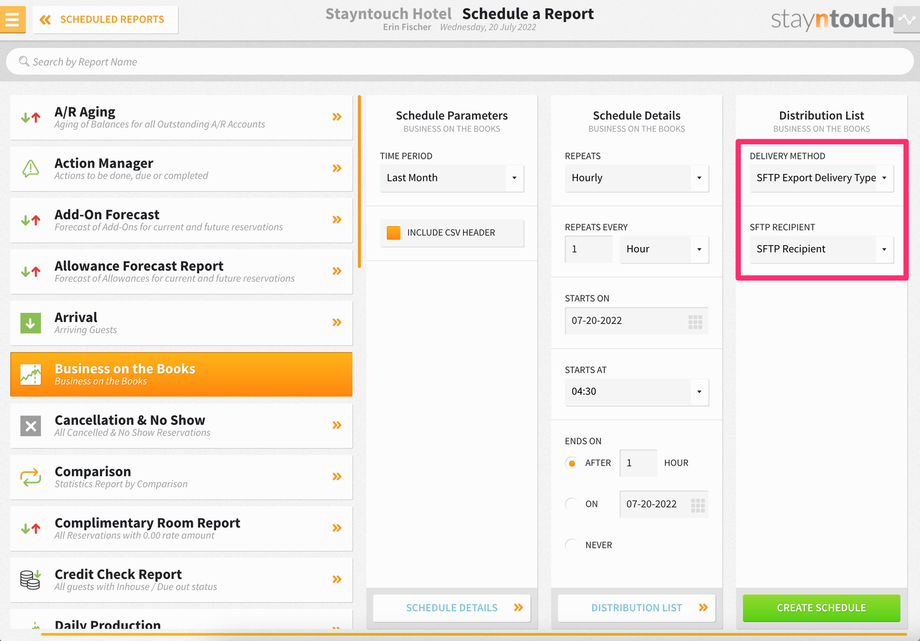The image size is (920, 641).
Task: Click the Erin Fischer user name
Action: tap(407, 27)
